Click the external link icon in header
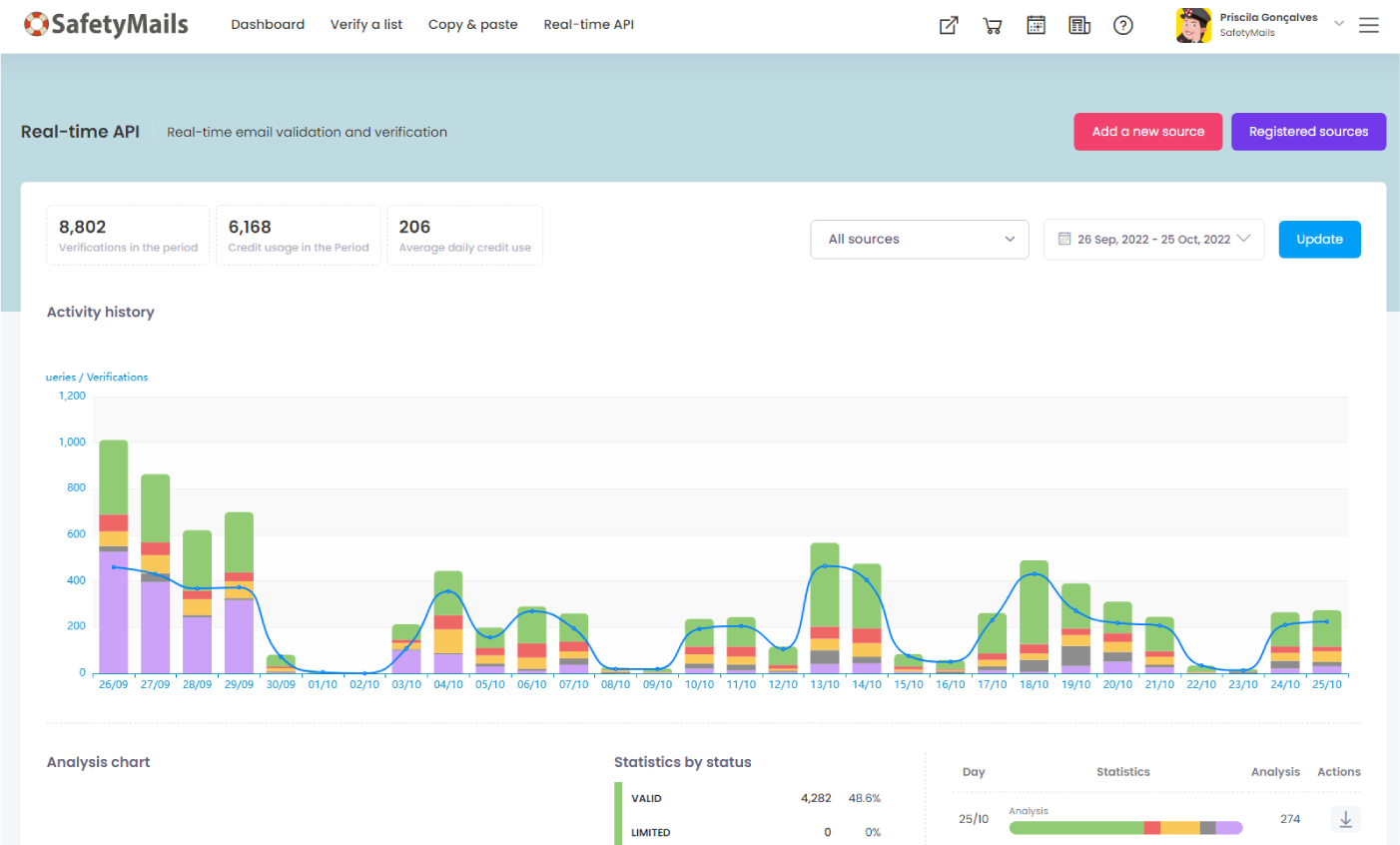Screen dimensions: 1400x845 [949, 26]
